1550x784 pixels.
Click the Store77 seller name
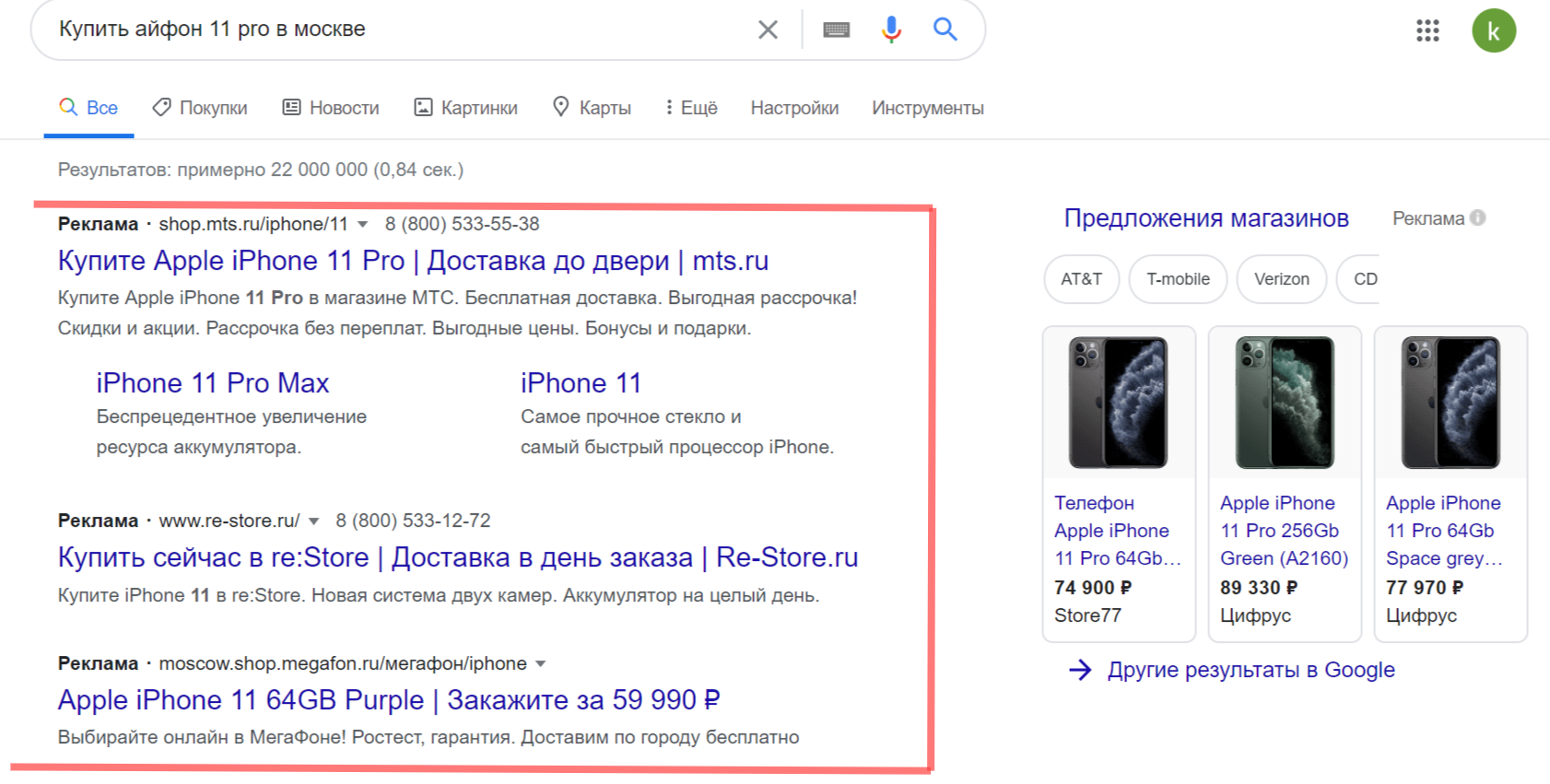(1087, 615)
